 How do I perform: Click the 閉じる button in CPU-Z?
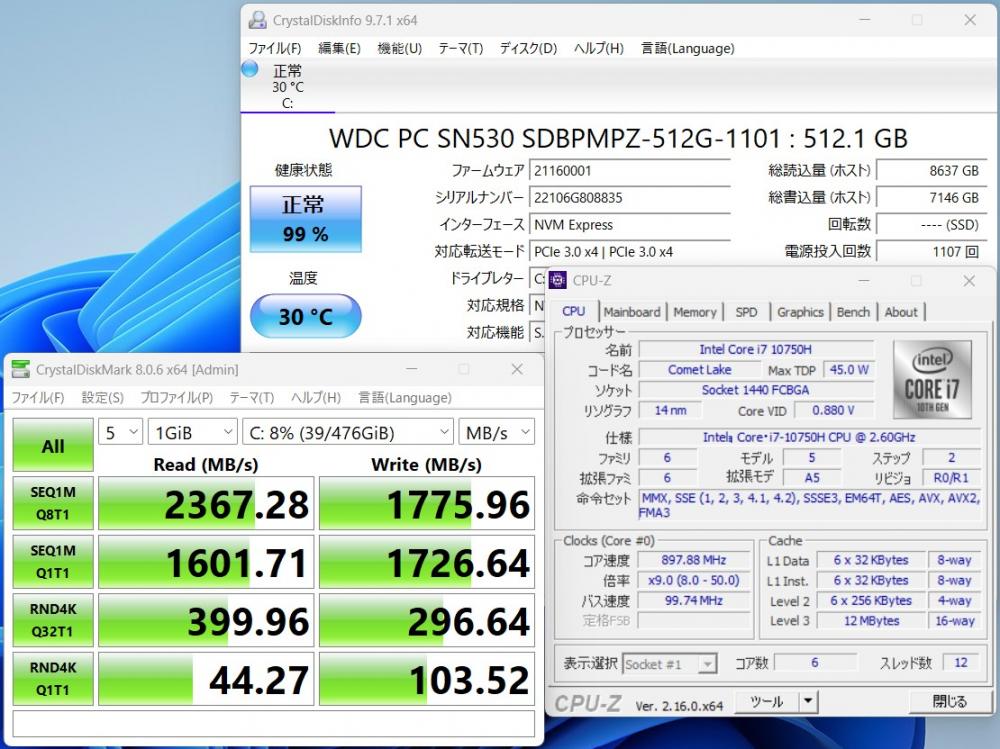[949, 702]
